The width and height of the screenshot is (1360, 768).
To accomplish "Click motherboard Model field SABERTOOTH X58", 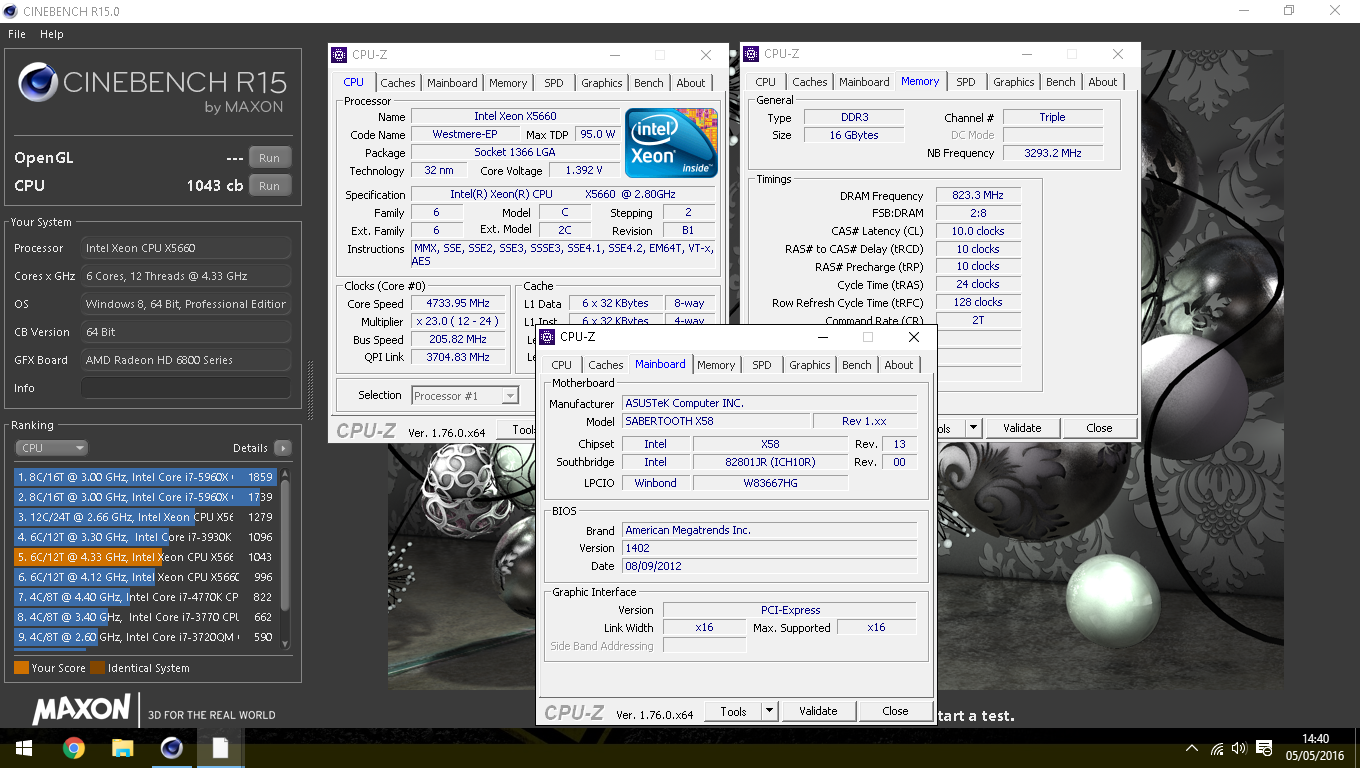I will (x=715, y=421).
